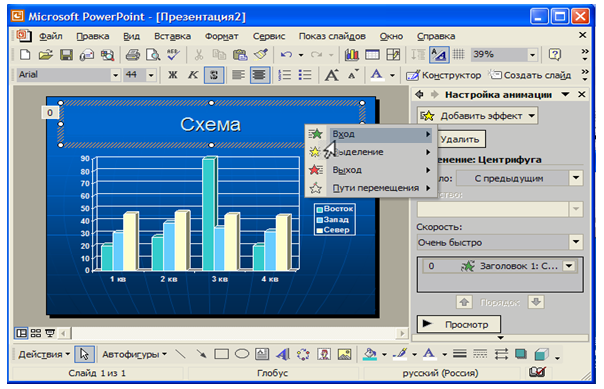Toggle show formatting button
This screenshot has width=604, height=389.
[x=439, y=55]
